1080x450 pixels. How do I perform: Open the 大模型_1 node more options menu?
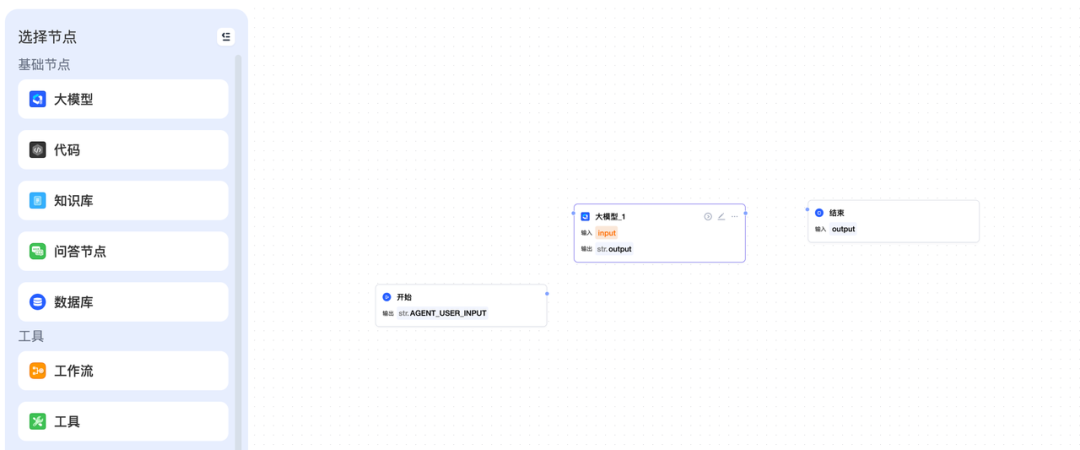(734, 216)
